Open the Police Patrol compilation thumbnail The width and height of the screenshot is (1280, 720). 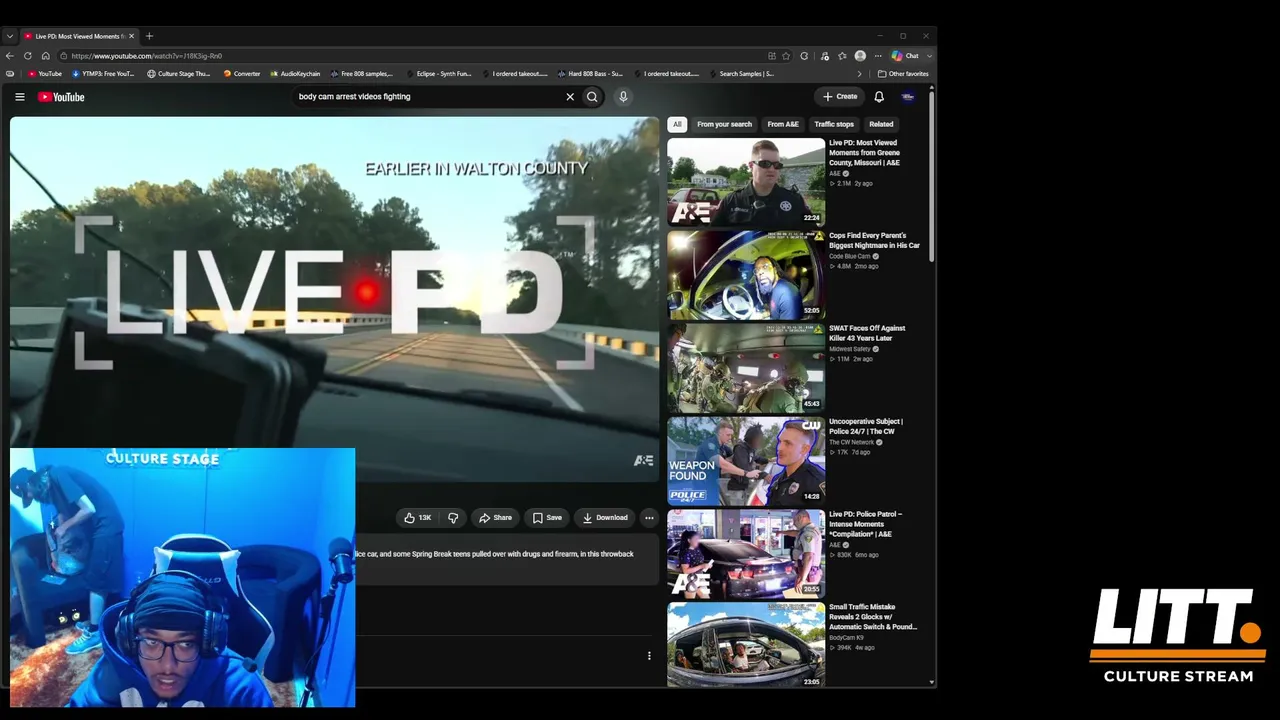coord(746,554)
